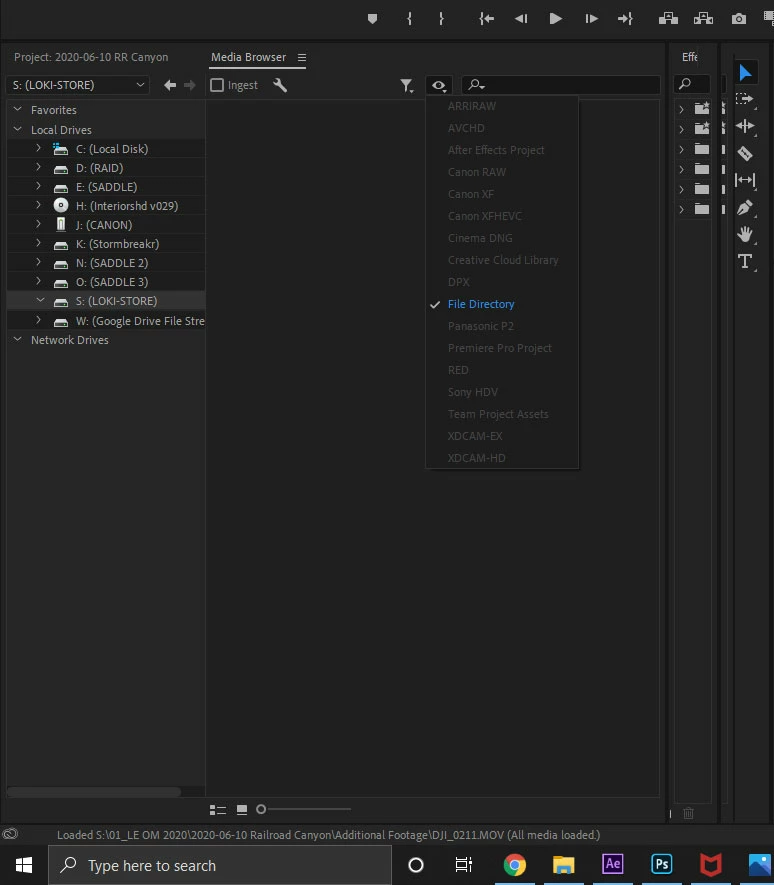Open the S: (LOKI-STORE) drive dropdown
The width and height of the screenshot is (774, 885).
click(78, 85)
